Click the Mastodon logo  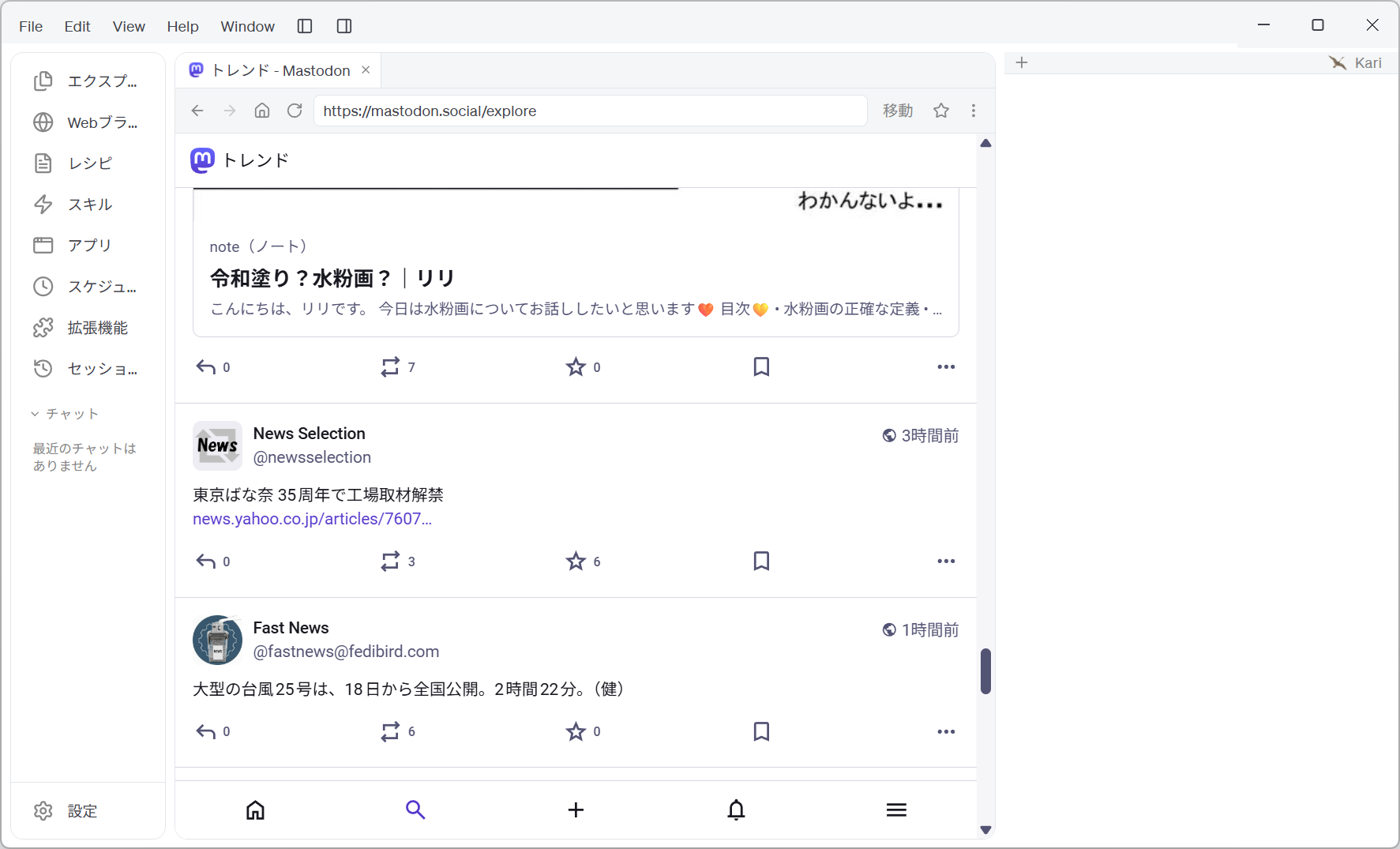202,160
